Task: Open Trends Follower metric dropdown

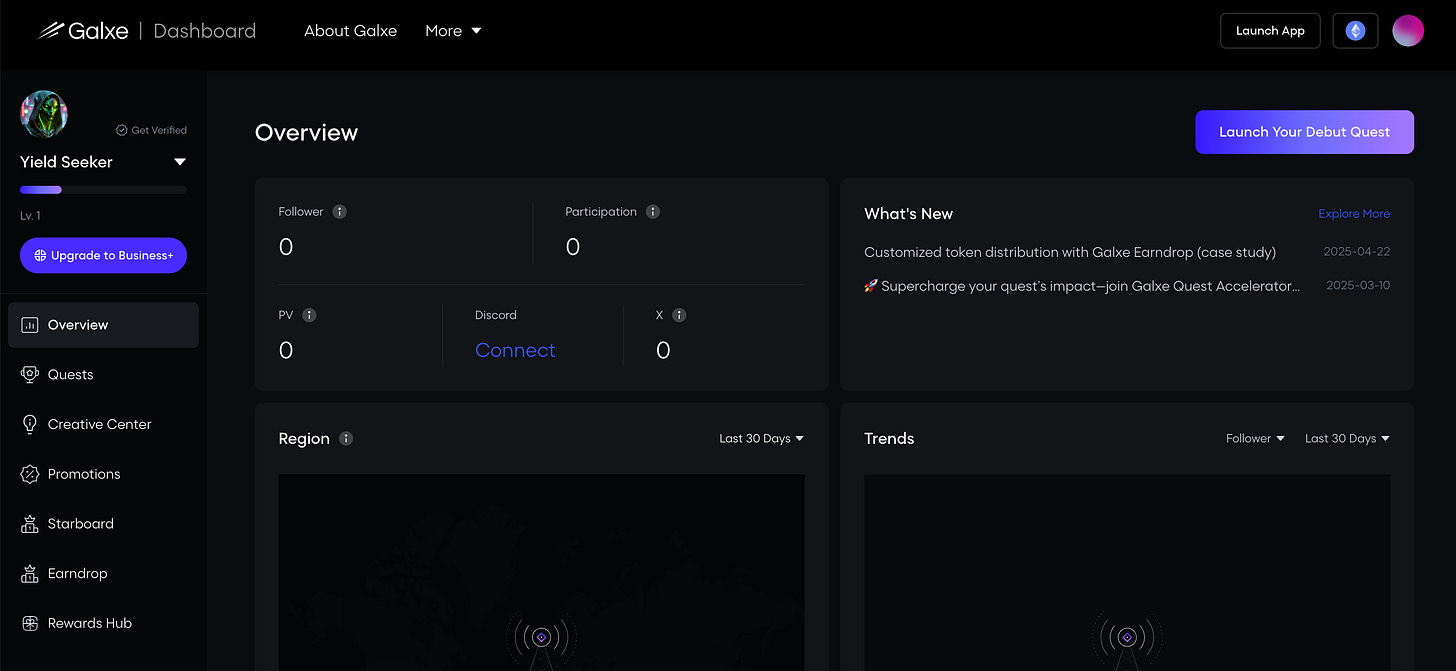Action: click(x=1255, y=439)
